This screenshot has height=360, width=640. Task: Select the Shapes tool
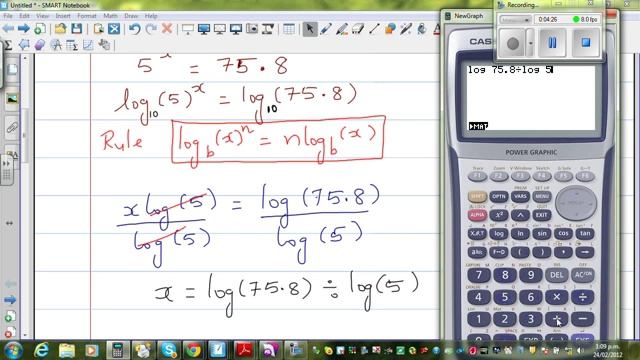390,29
